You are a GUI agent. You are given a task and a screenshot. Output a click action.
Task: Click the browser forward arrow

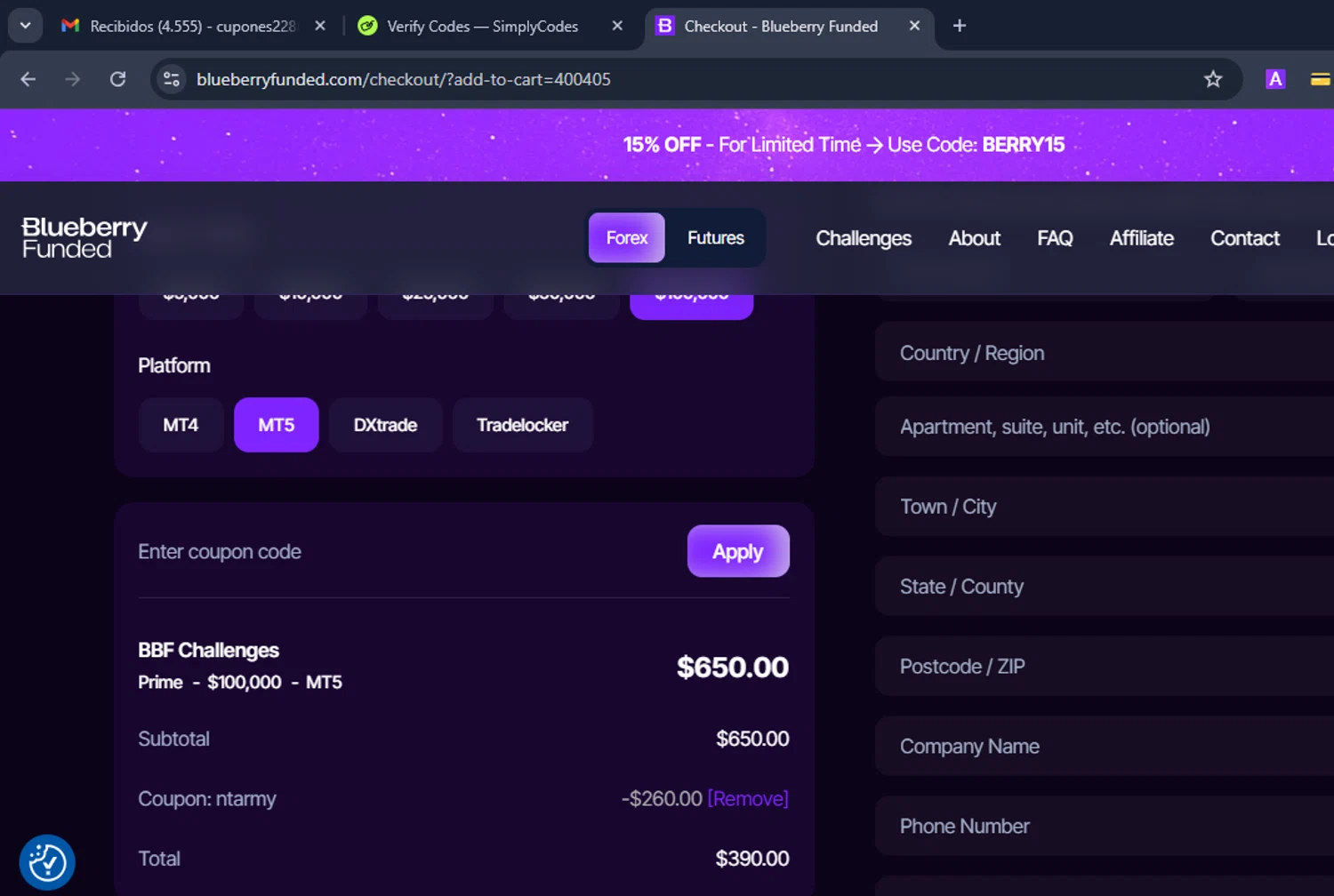(x=73, y=79)
